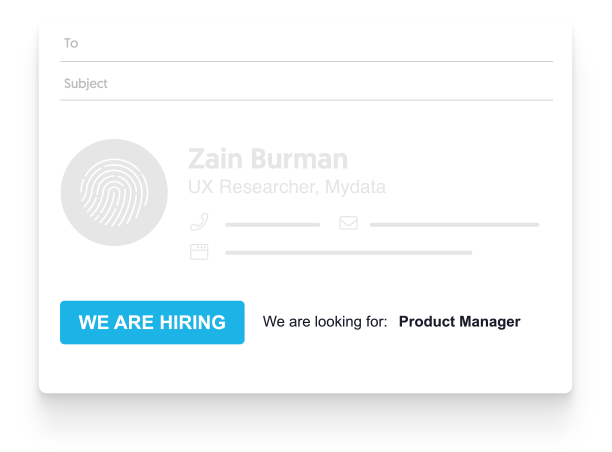Viewport: 612px width, 452px height.
Task: Click the "Subject" field label
Action: [86, 84]
